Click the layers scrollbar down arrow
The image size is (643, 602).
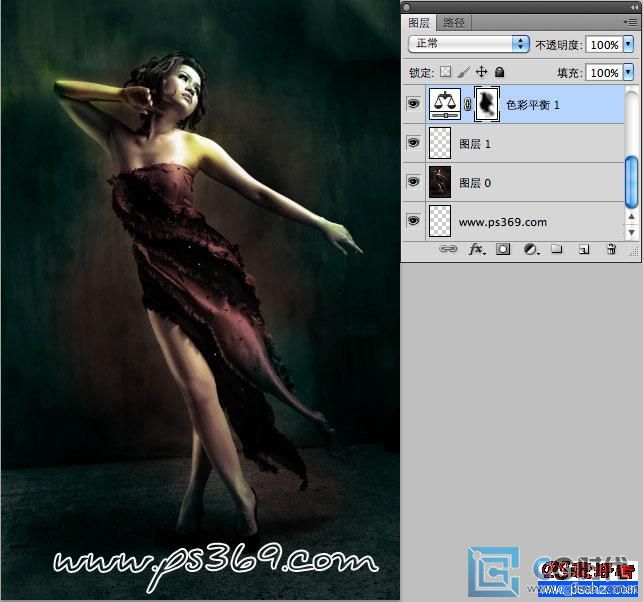[632, 232]
